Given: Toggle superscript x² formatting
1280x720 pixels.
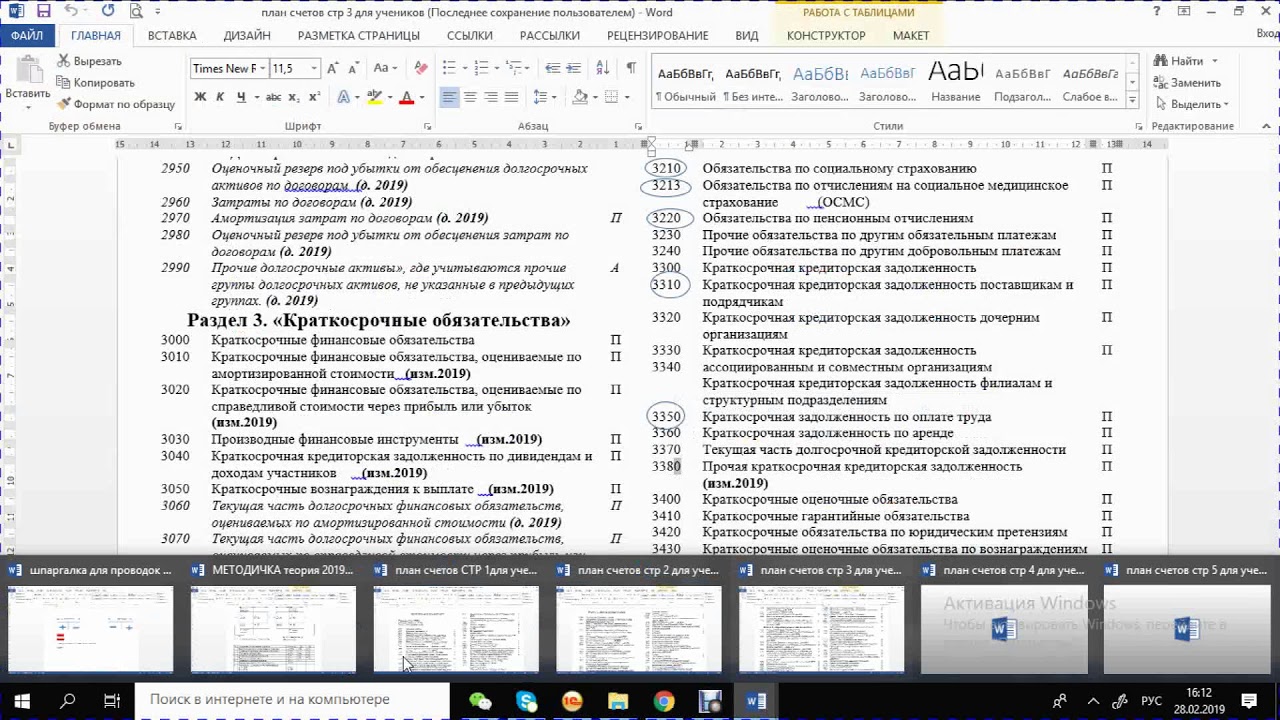Looking at the screenshot, I should (x=314, y=97).
